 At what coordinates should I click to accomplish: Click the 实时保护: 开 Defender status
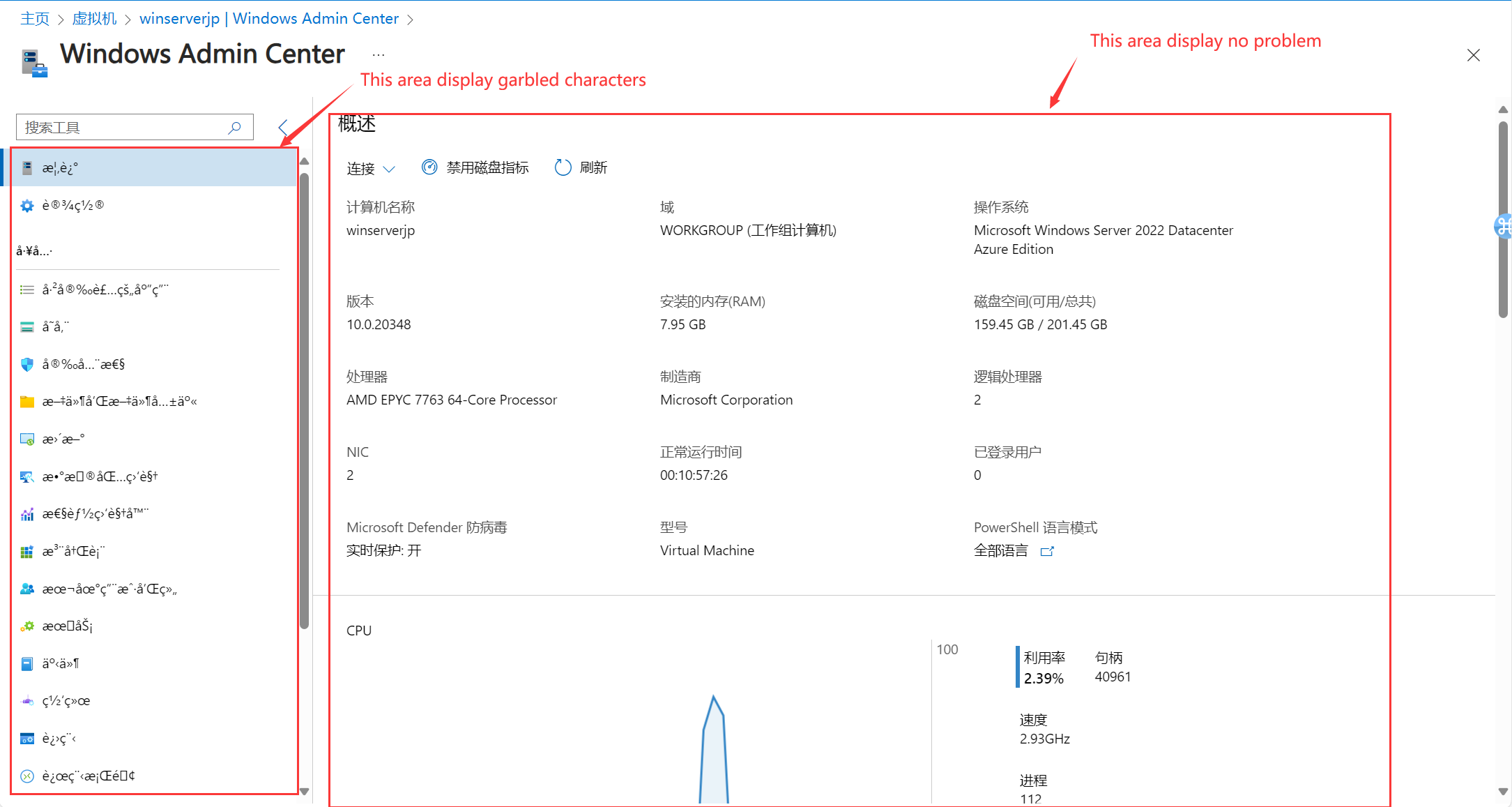[384, 550]
